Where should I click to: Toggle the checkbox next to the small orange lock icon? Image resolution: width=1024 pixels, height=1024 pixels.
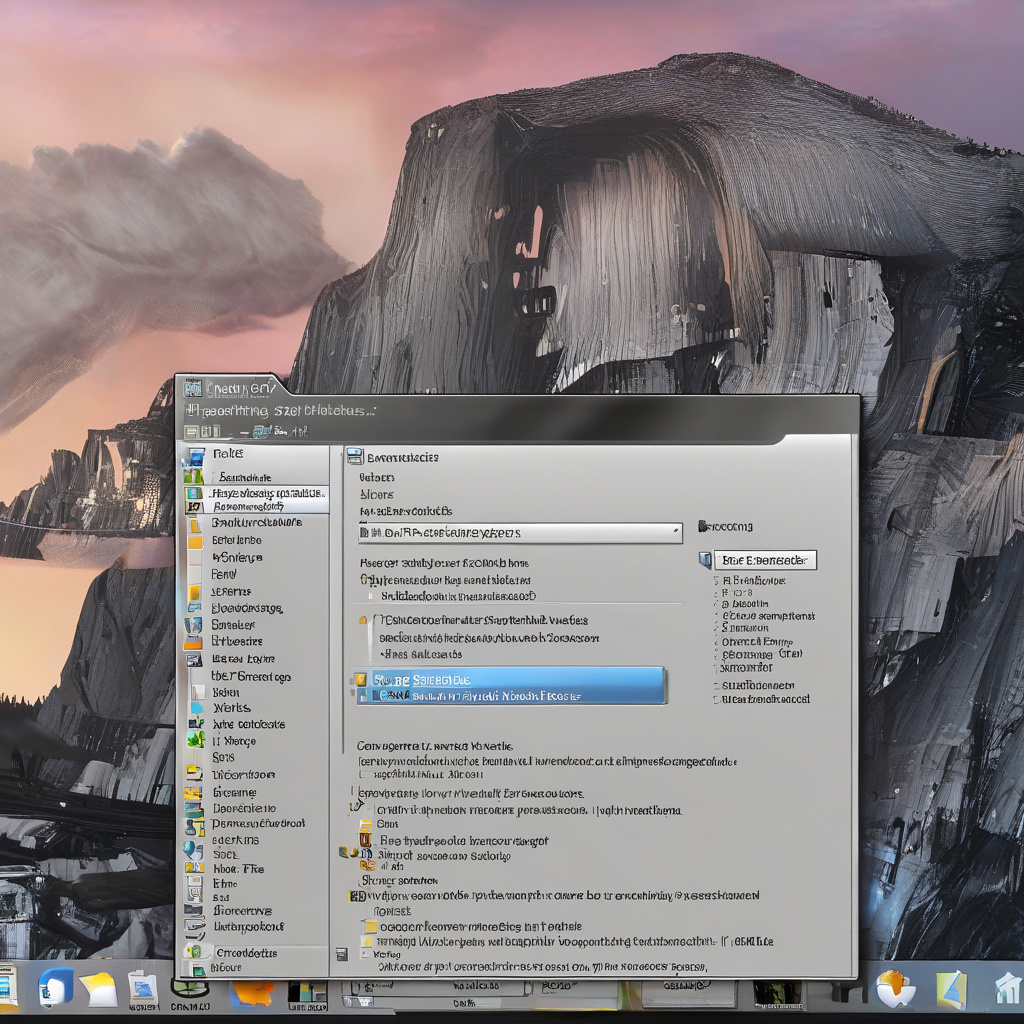376,620
